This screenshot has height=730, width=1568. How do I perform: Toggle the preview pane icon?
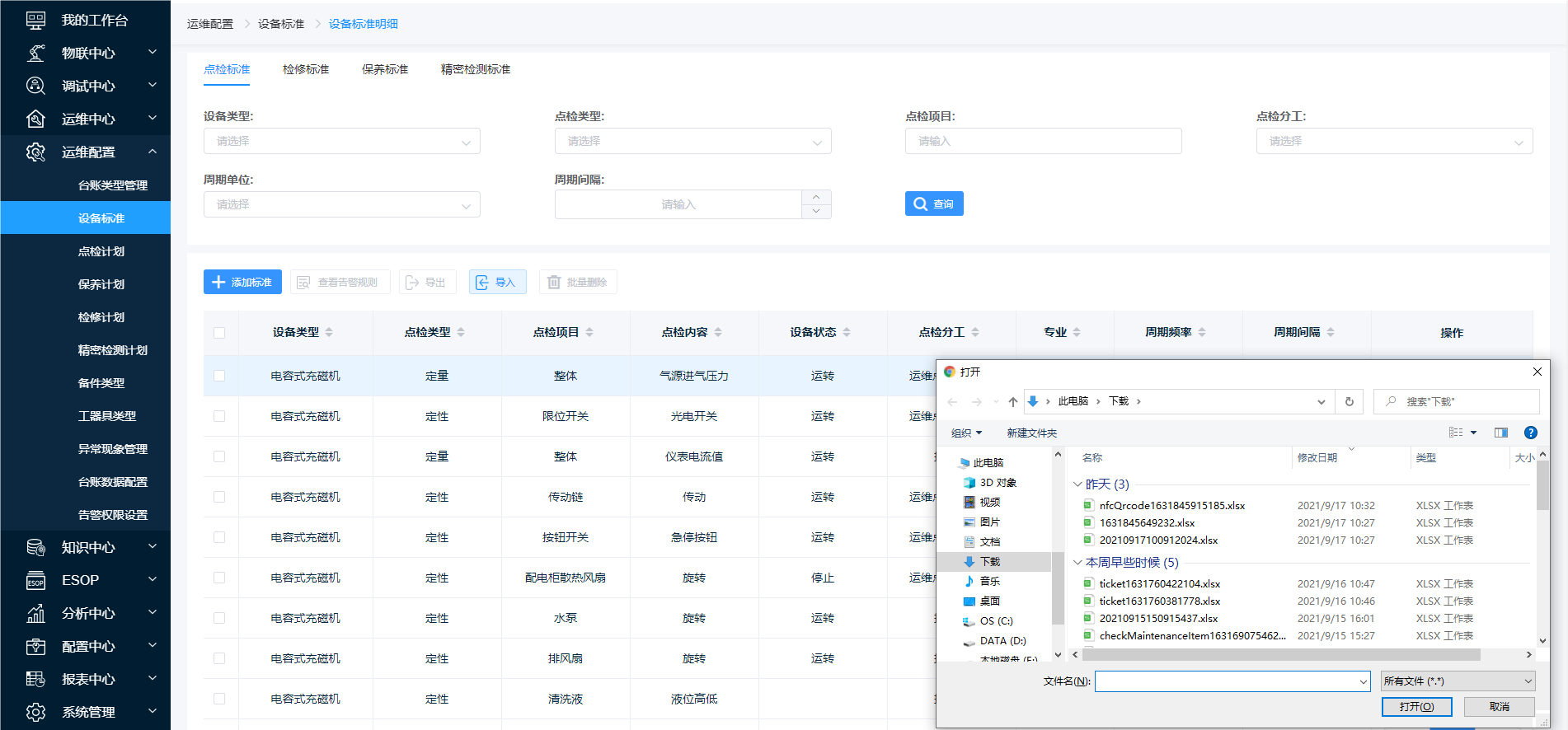(1500, 433)
